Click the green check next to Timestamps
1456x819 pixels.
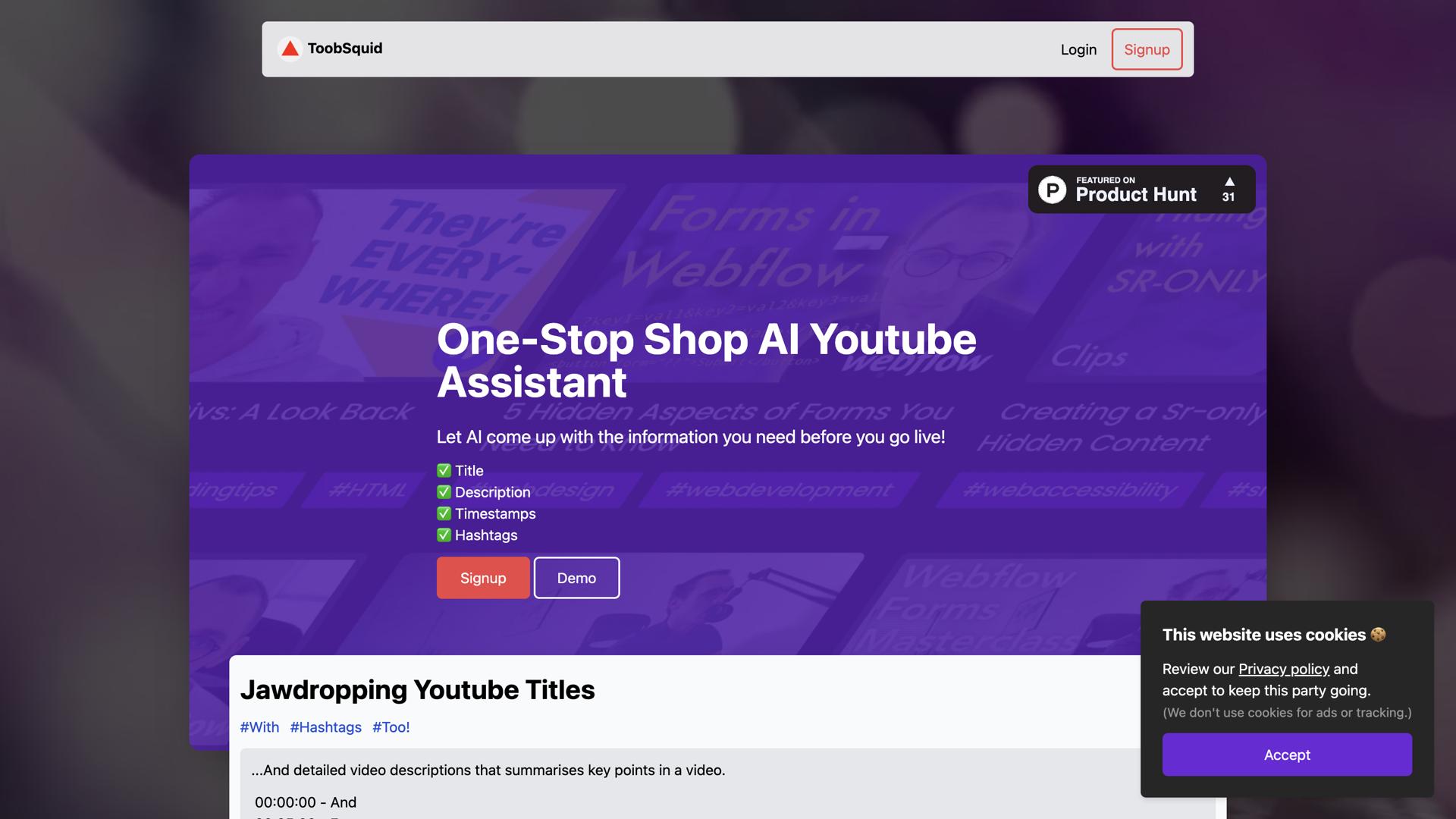[x=444, y=513]
